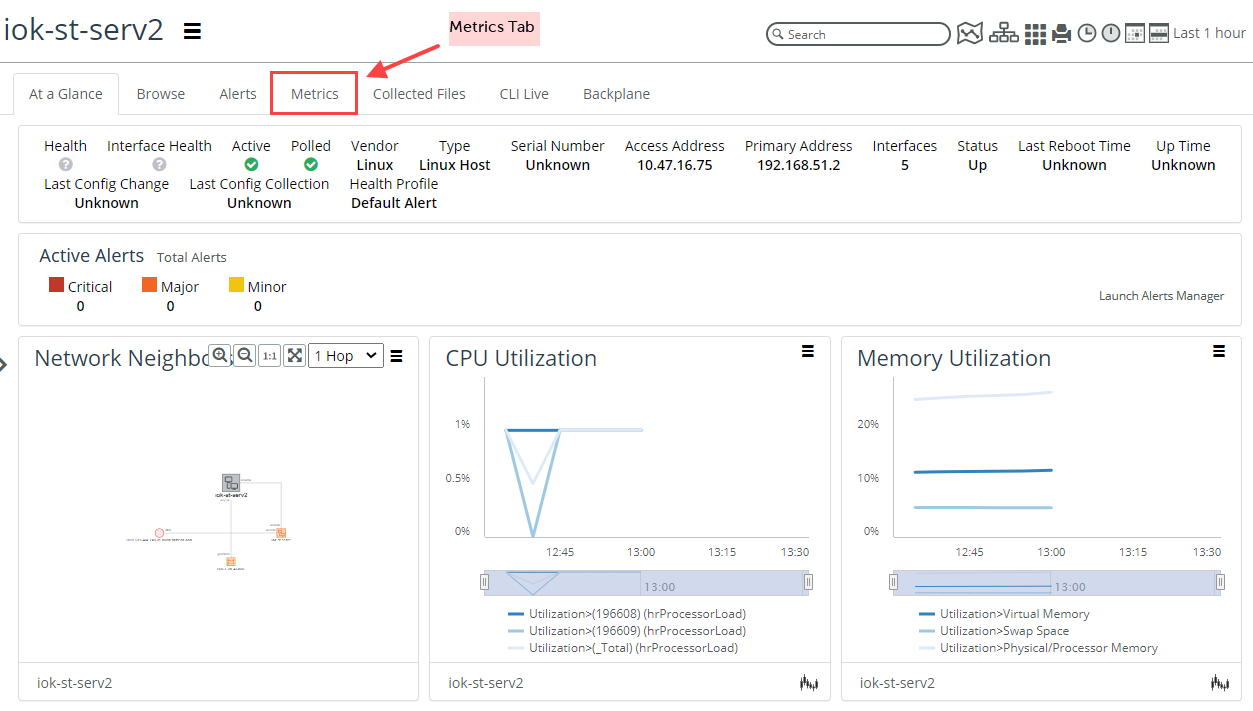
Task: Toggle Utilization>Swap Space legend series
Action: (x=1004, y=631)
